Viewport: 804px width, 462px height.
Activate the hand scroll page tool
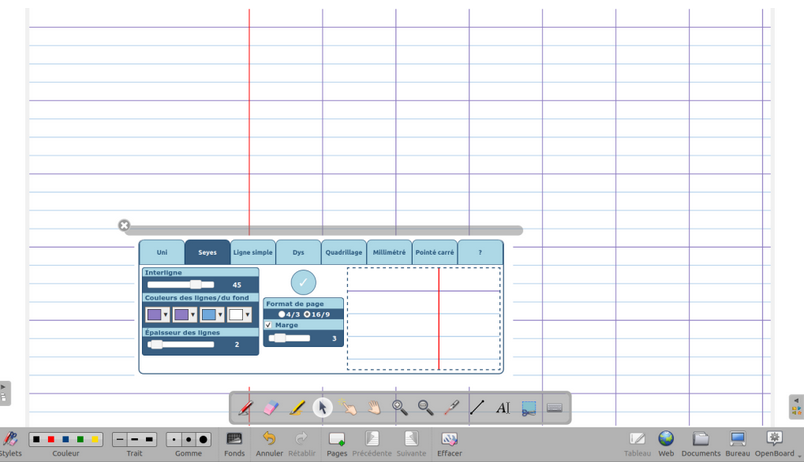(x=374, y=408)
